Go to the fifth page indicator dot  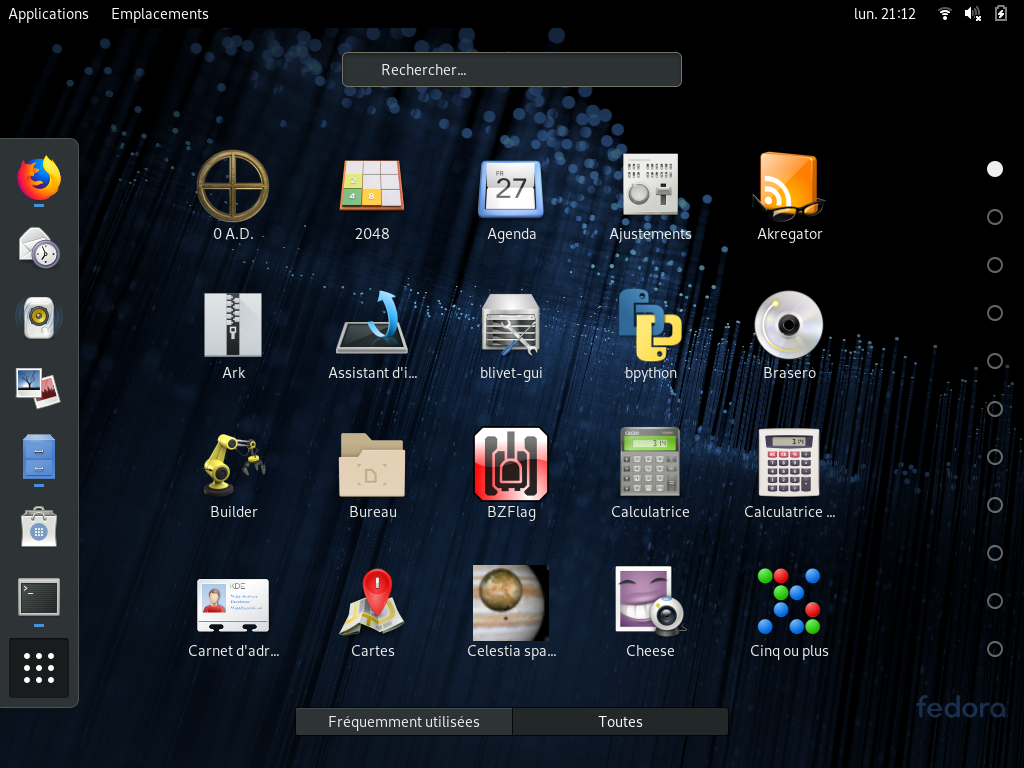[995, 361]
